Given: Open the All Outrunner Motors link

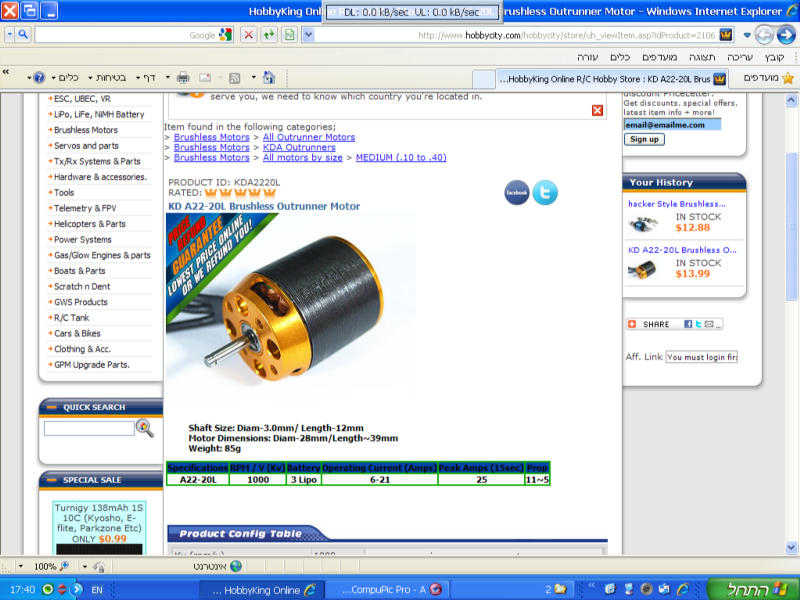Looking at the screenshot, I should click(309, 137).
